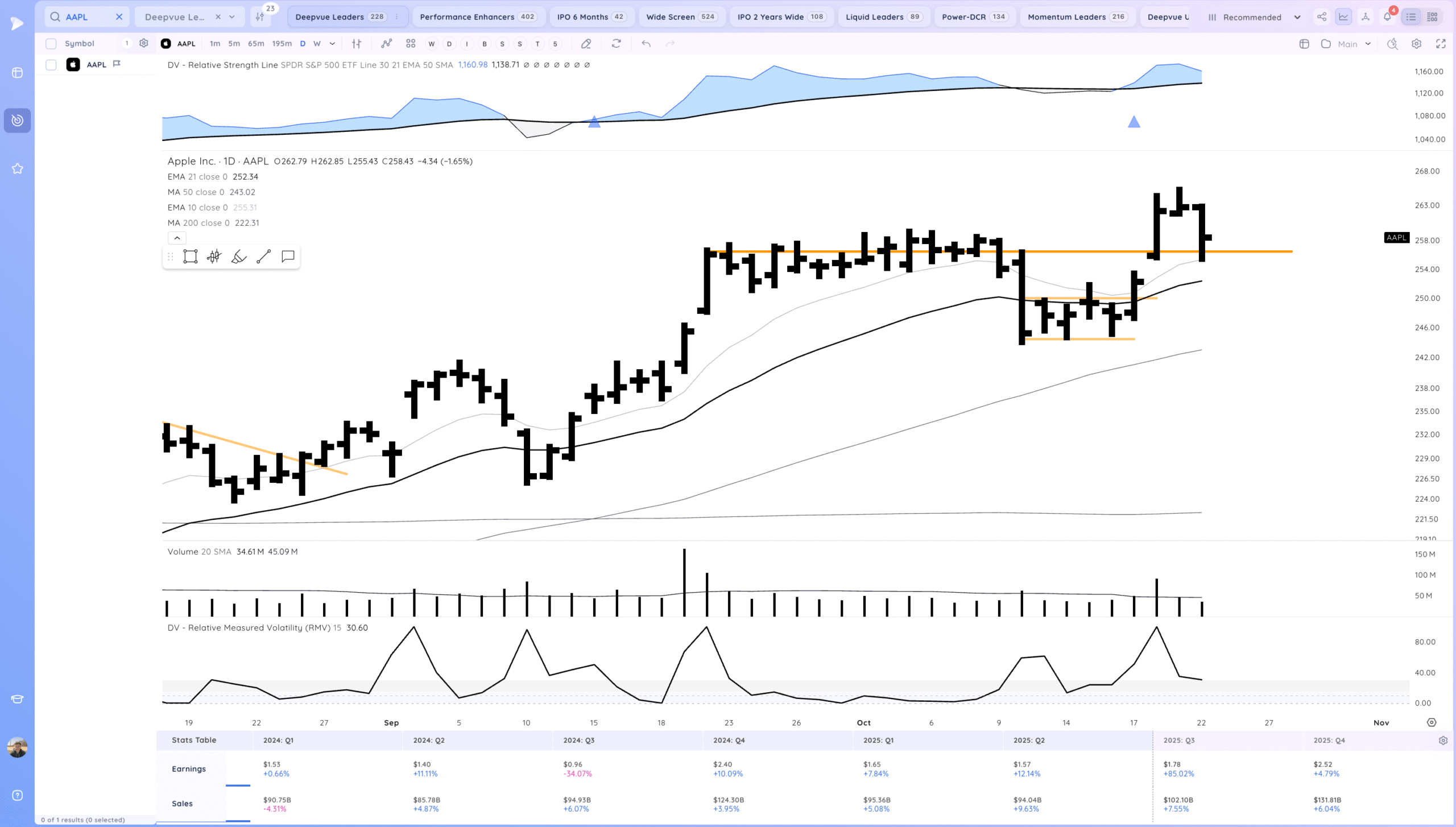Open the indicators icon in the chart toolbar
The height and width of the screenshot is (827, 1456).
coord(387,44)
